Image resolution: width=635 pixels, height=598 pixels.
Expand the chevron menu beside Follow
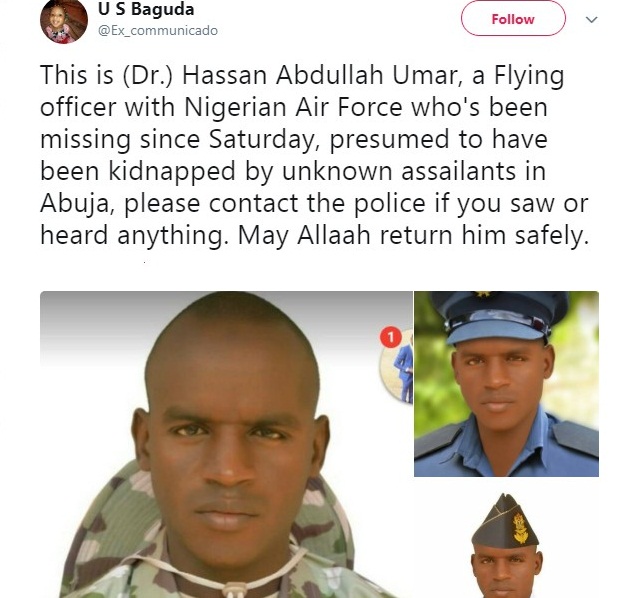[591, 20]
